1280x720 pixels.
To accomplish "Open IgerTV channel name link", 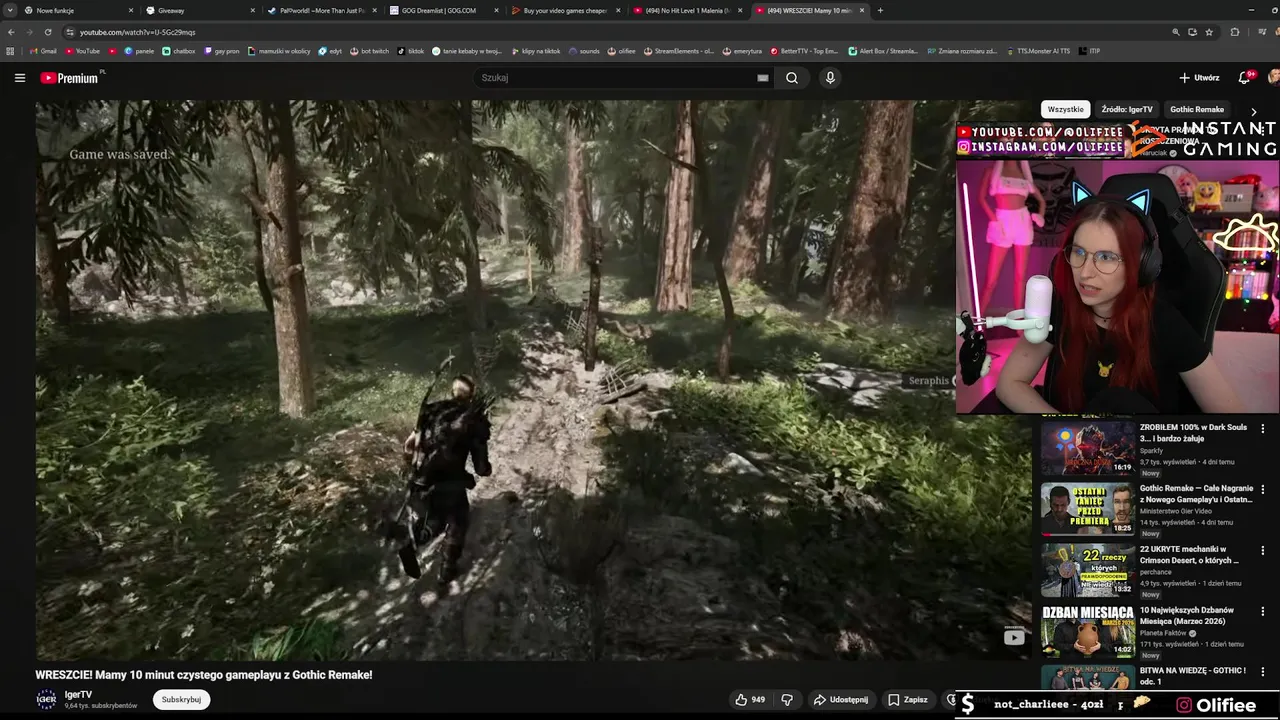I will coord(78,694).
